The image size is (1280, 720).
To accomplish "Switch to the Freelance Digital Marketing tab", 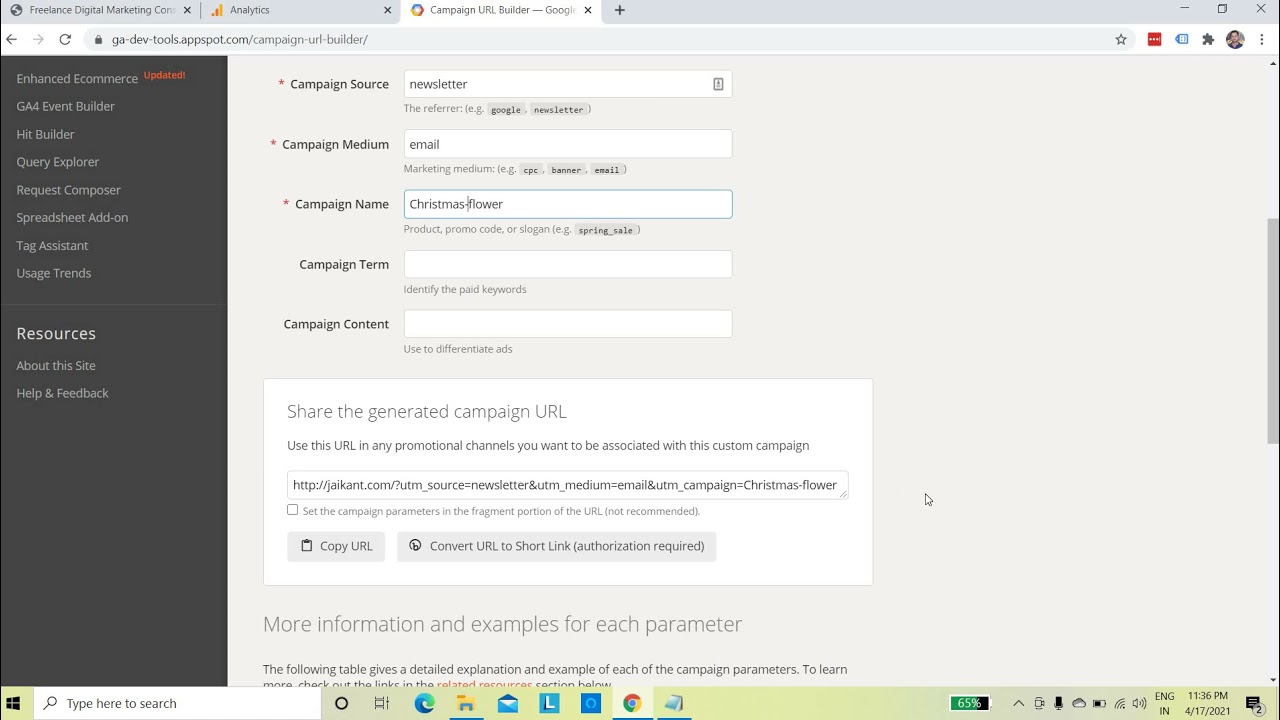I will (101, 10).
